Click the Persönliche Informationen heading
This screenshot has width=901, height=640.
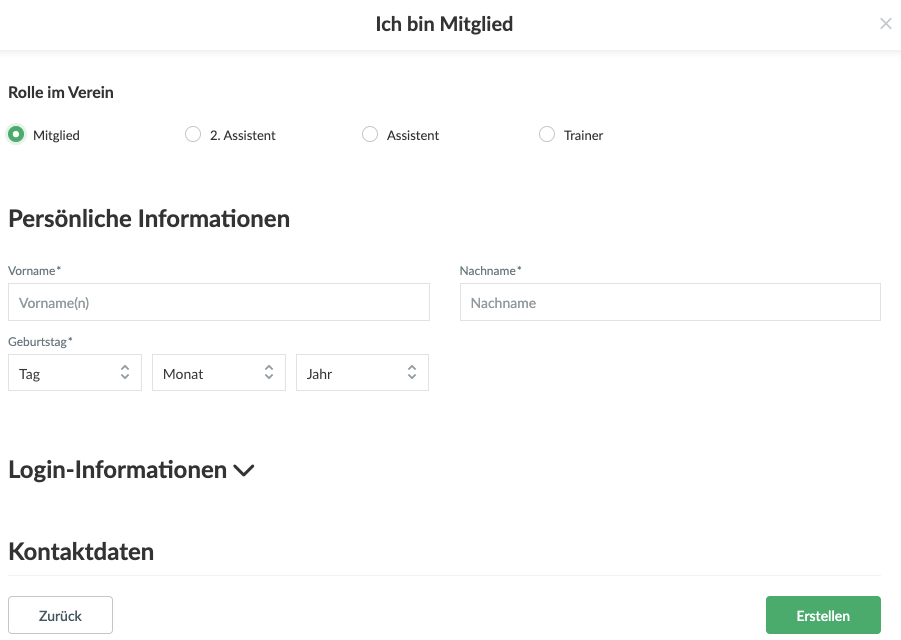[x=149, y=218]
